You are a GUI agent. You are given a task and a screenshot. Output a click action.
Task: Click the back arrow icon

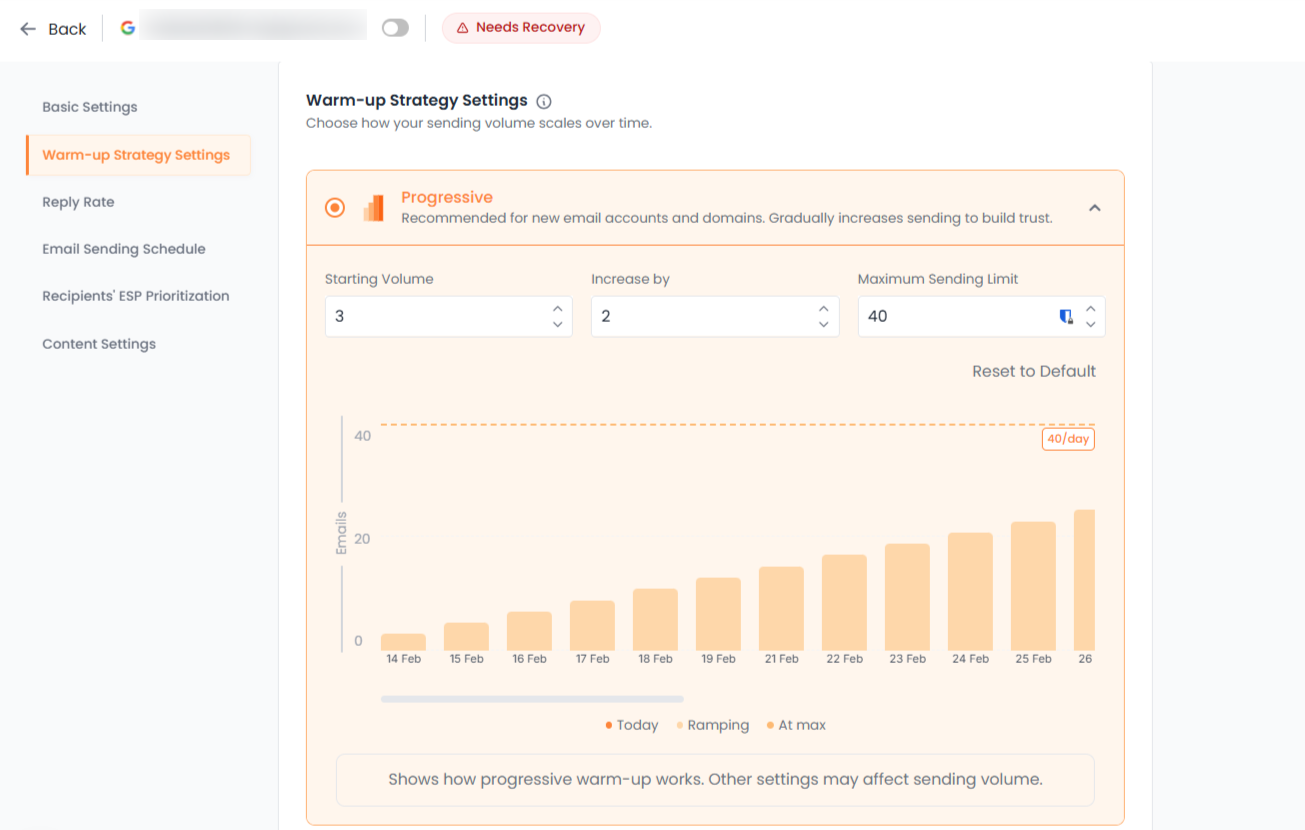[27, 29]
